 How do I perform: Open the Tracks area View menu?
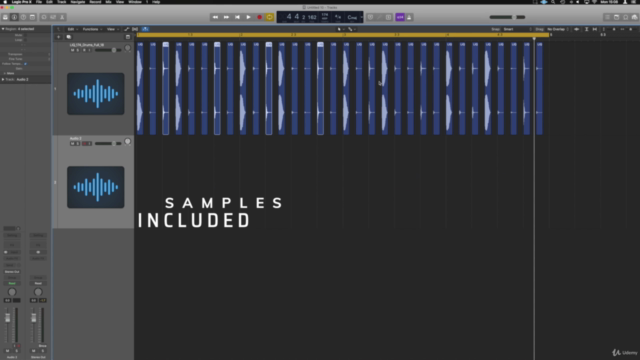[x=112, y=29]
